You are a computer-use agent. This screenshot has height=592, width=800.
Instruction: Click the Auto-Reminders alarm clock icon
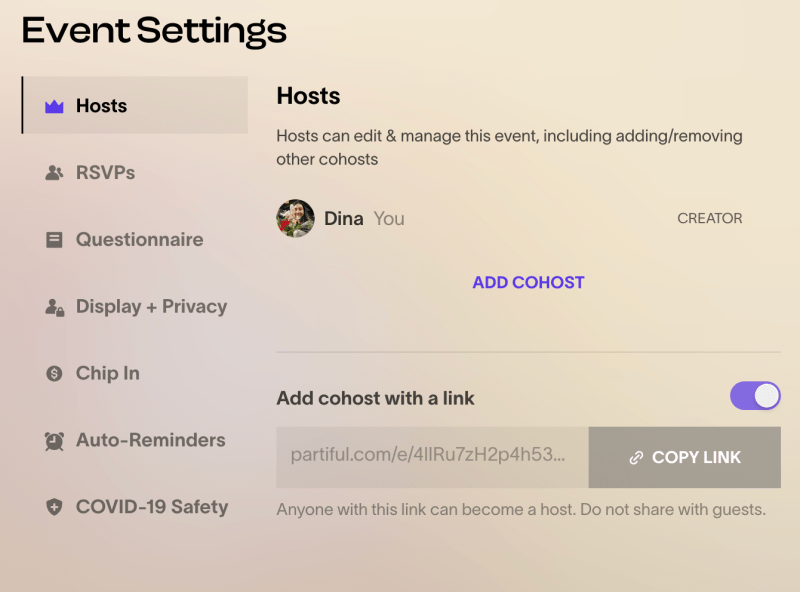[54, 441]
